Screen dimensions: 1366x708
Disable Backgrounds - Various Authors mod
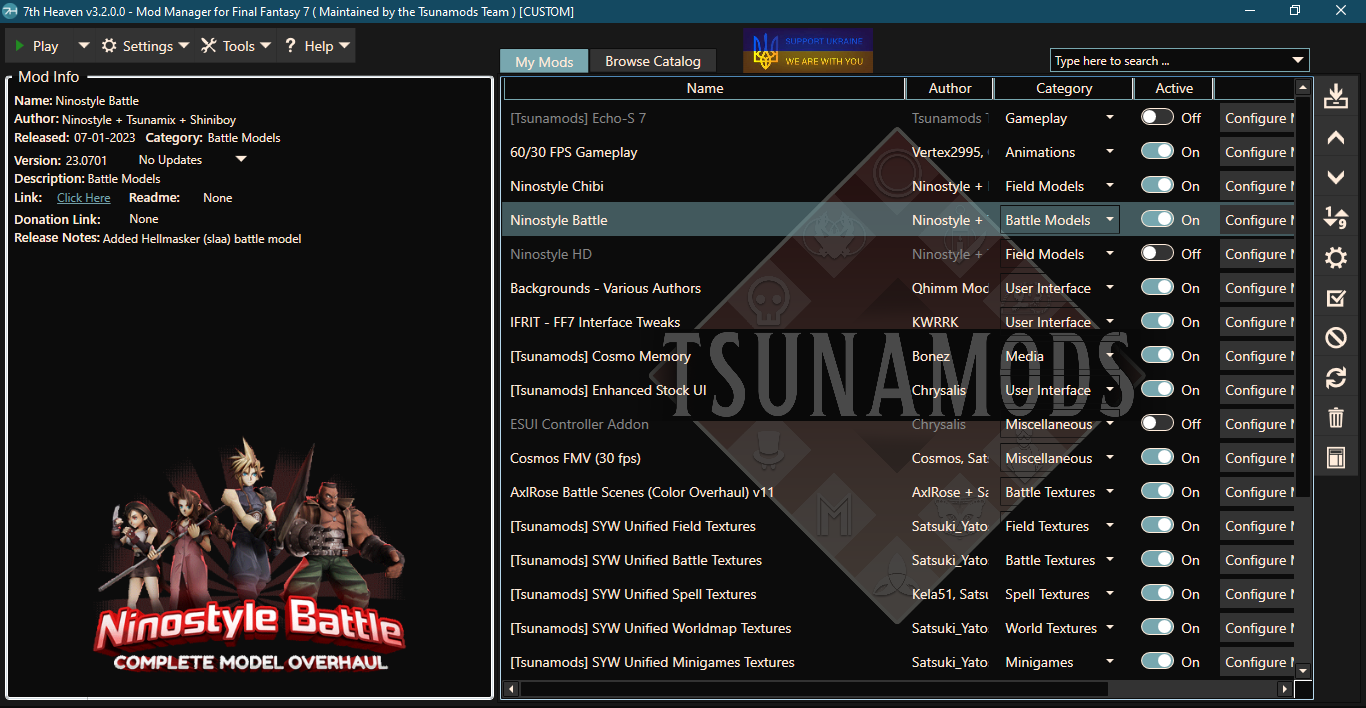coord(1157,287)
